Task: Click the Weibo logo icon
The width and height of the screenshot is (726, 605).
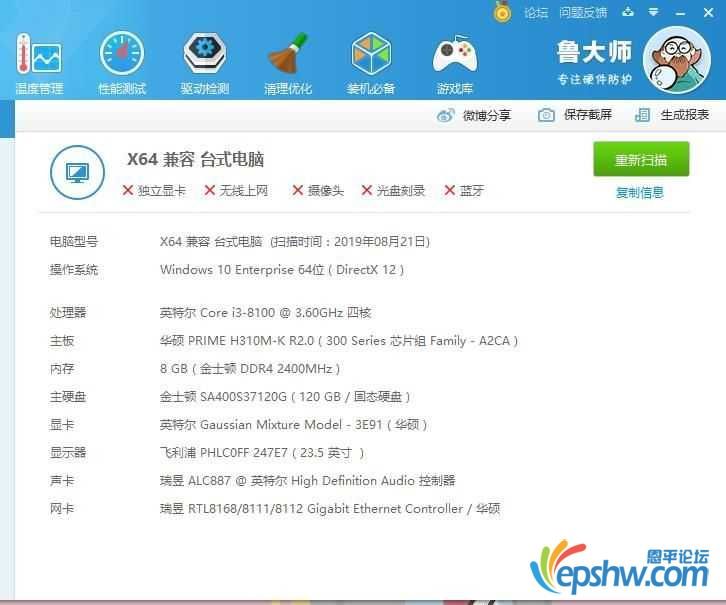Action: coord(445,115)
